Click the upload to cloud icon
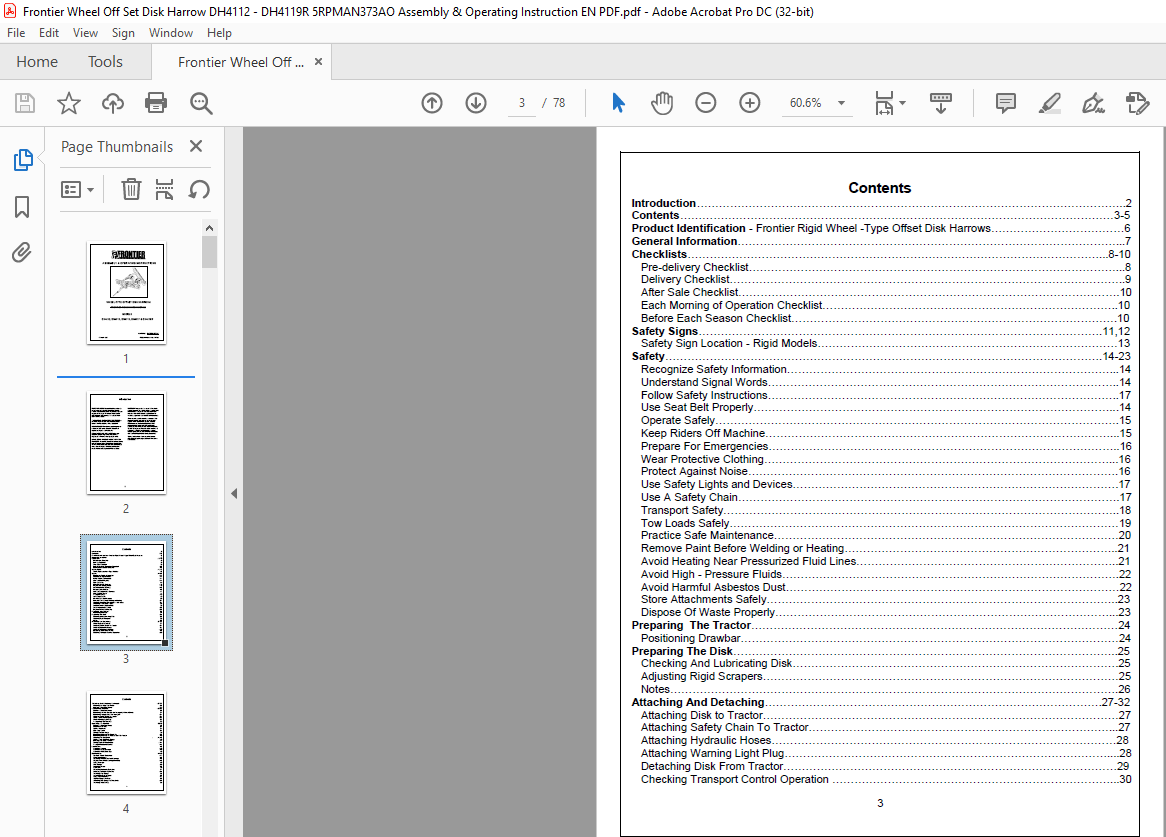The height and width of the screenshot is (837, 1166). 113,103
